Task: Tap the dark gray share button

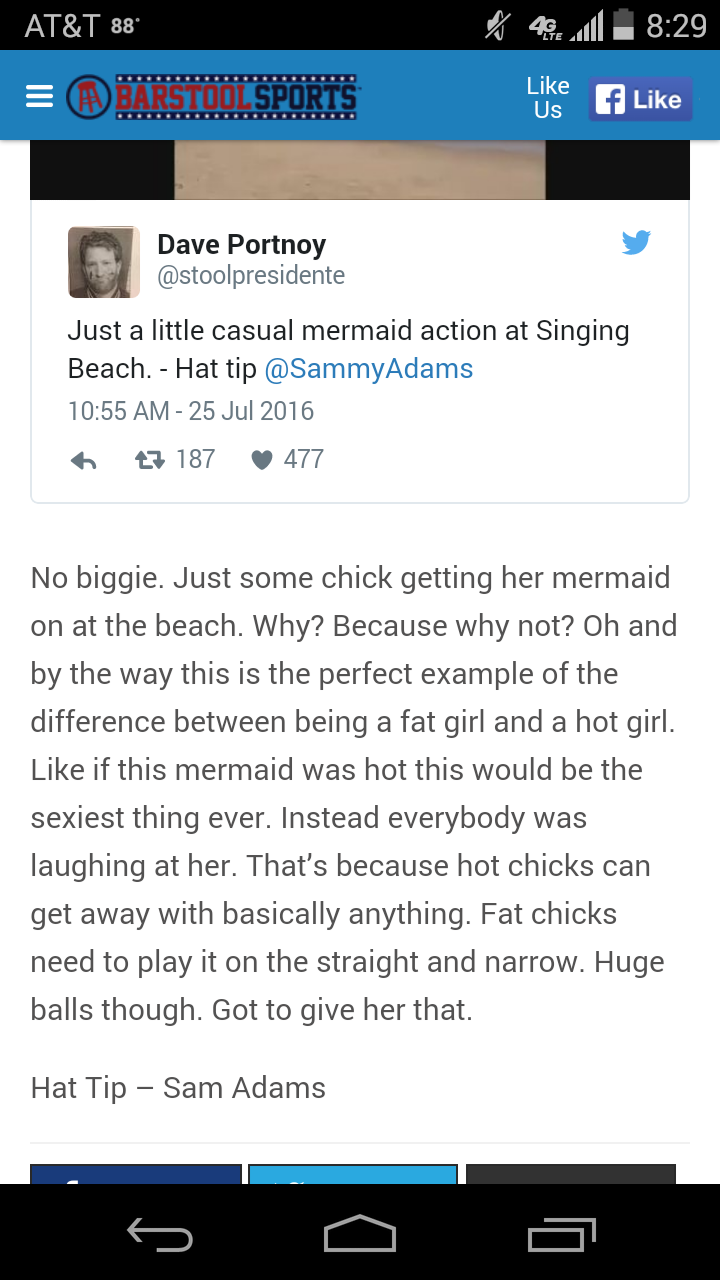Action: pos(571,1175)
